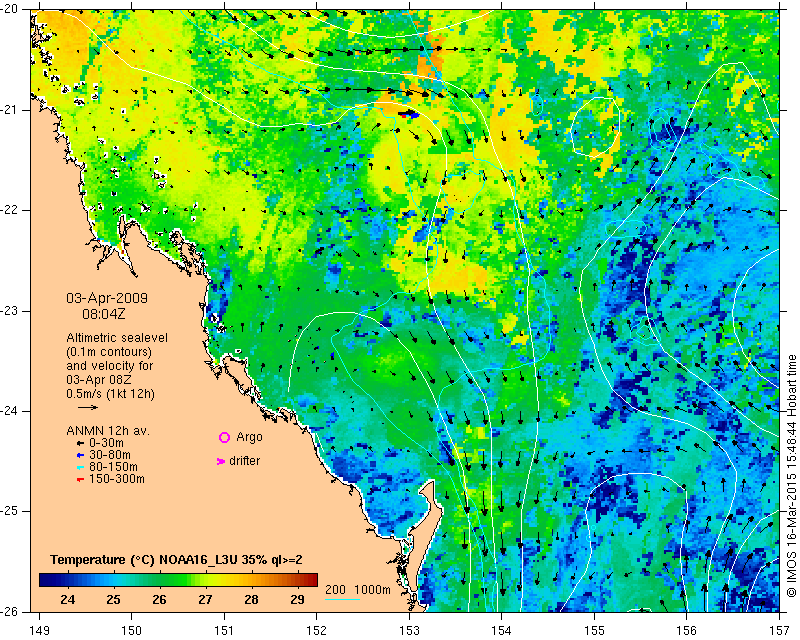This screenshot has width=800, height=640.
Task: Click the 08:04Z time label
Action: (104, 314)
